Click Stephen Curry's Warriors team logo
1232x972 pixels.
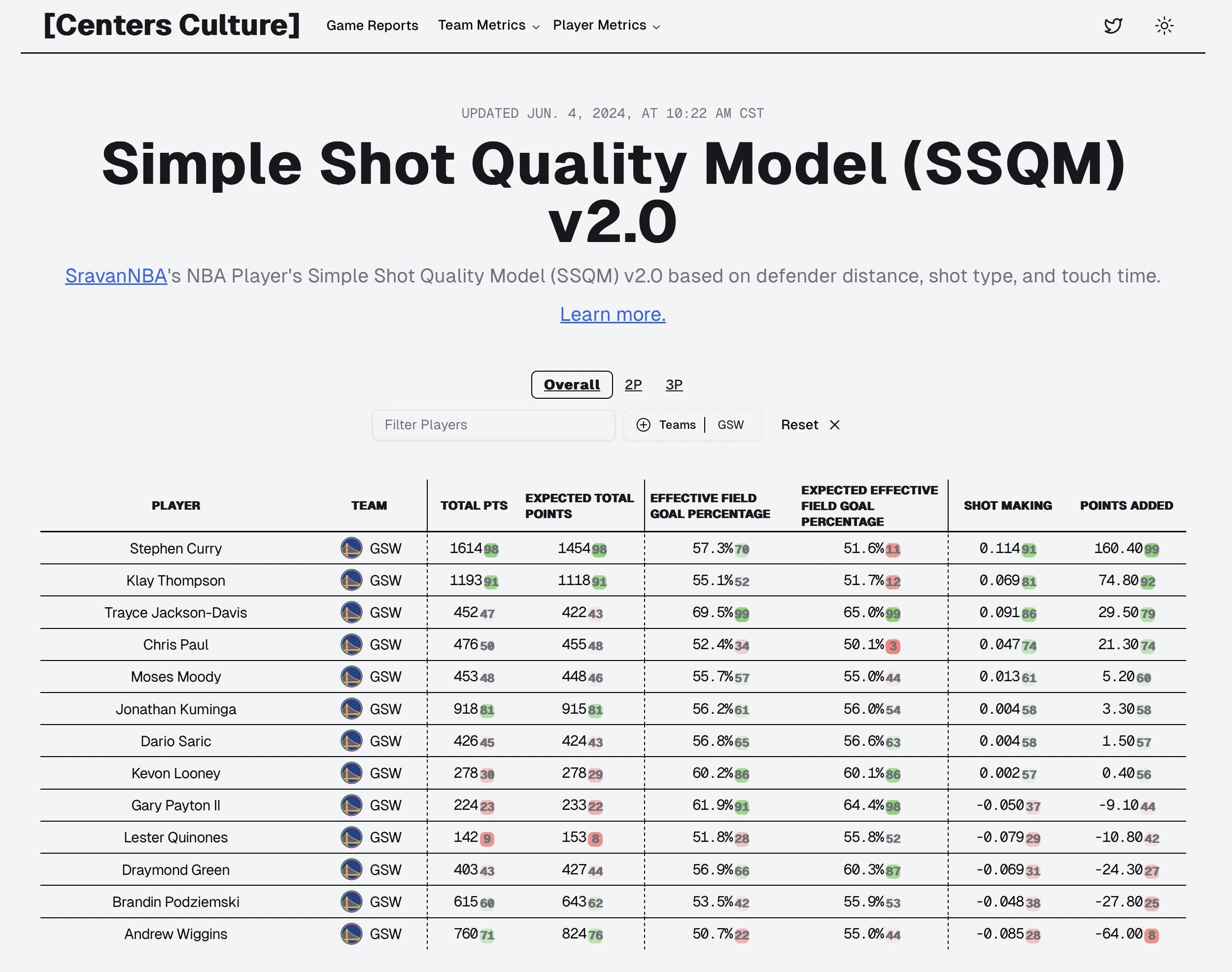tap(351, 548)
